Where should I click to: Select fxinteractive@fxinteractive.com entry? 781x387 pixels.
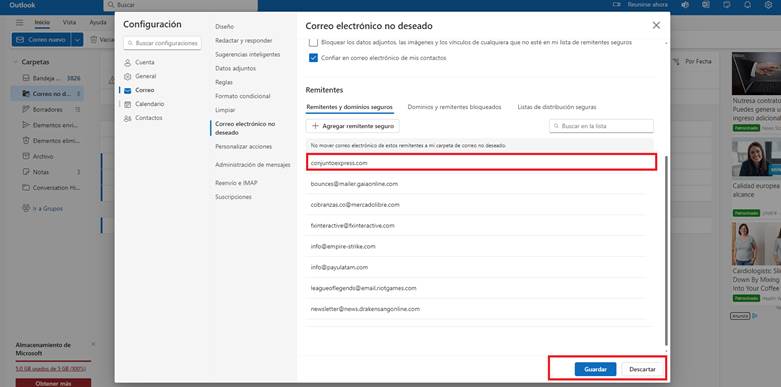point(477,226)
